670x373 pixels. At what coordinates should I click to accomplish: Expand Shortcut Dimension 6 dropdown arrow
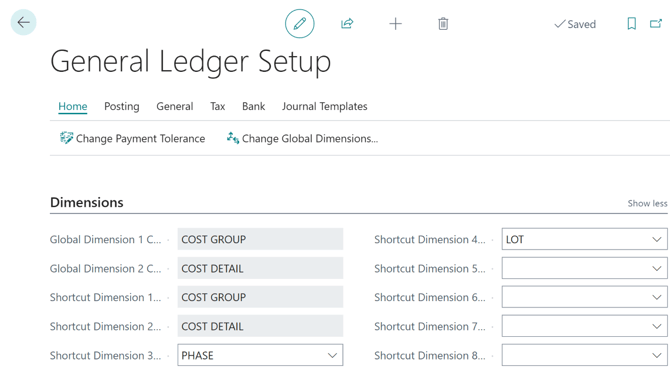click(x=657, y=297)
